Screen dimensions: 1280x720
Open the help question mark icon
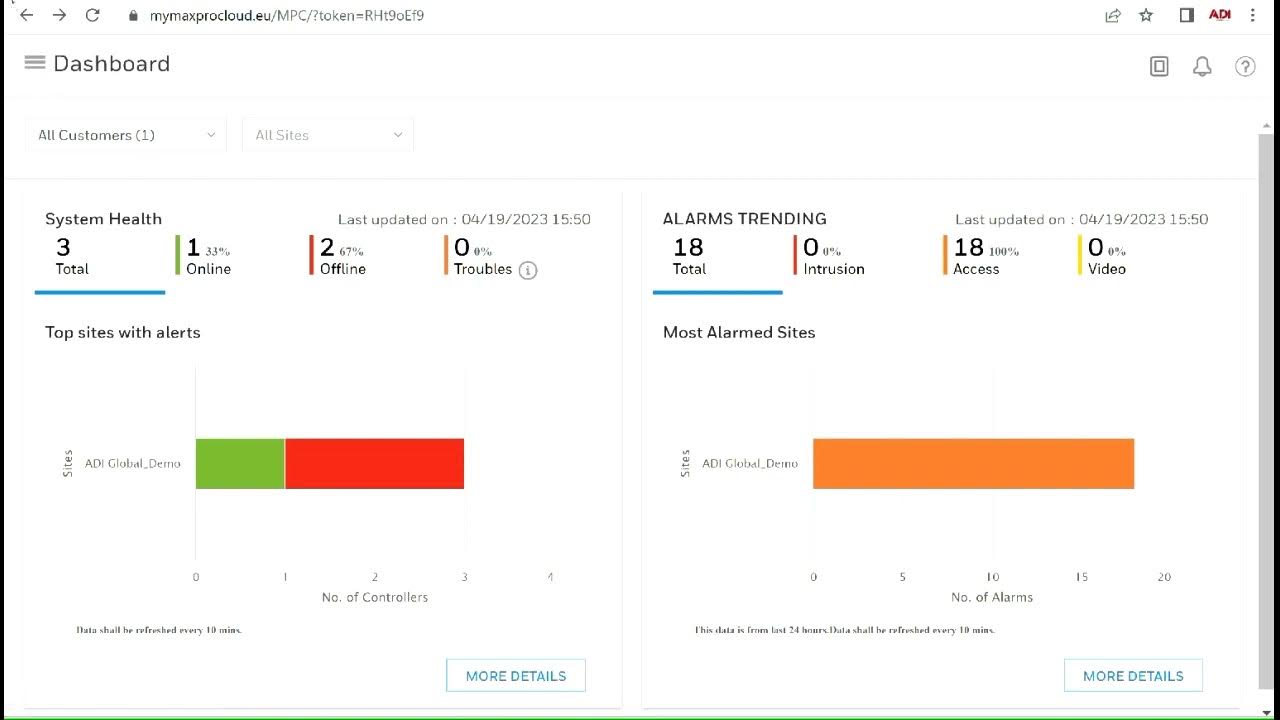point(1245,67)
